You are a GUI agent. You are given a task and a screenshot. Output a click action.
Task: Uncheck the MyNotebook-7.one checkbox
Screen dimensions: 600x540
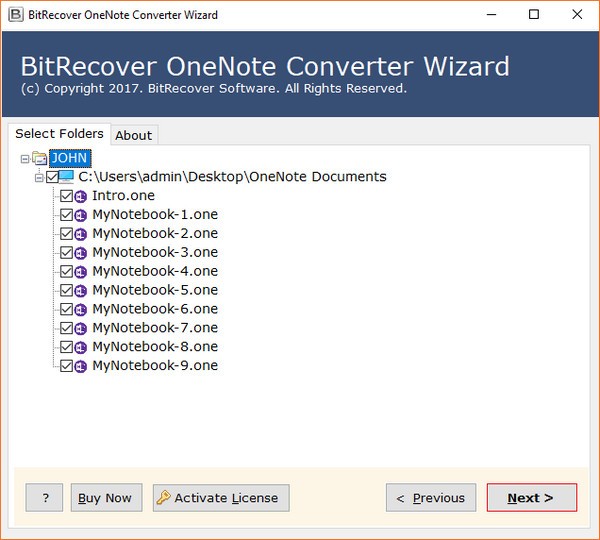pyautogui.click(x=67, y=328)
